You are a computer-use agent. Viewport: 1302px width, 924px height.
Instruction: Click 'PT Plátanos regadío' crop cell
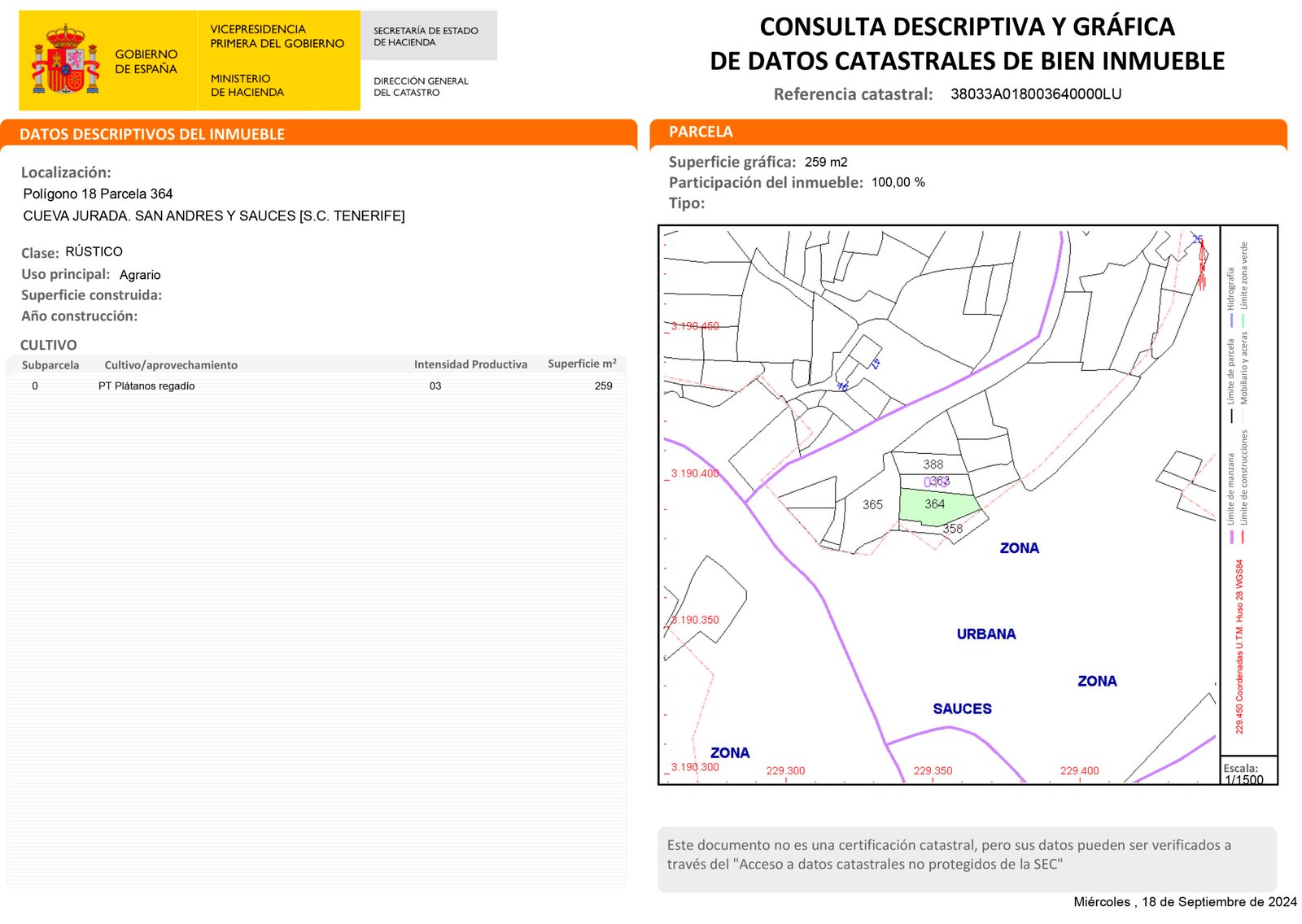146,386
